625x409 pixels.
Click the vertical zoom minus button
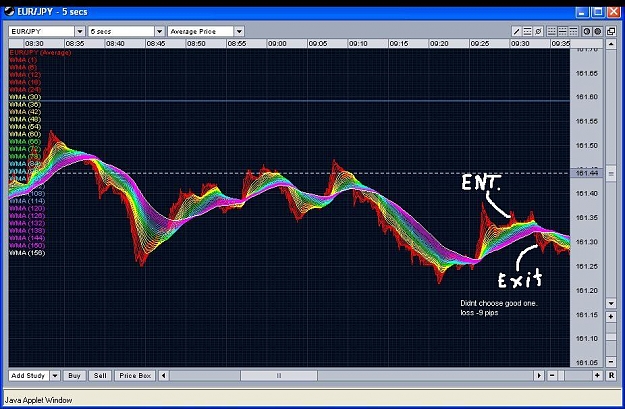pos(611,362)
